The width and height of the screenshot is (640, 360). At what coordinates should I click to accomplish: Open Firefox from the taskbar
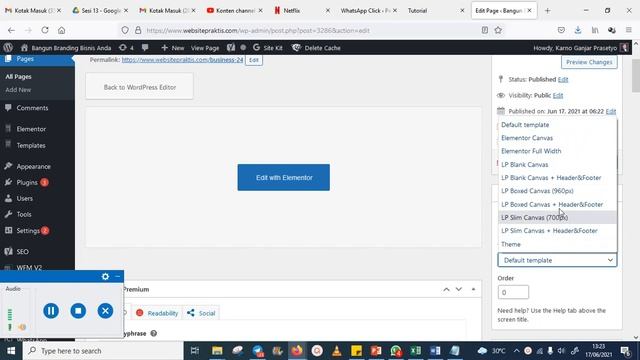(297, 351)
